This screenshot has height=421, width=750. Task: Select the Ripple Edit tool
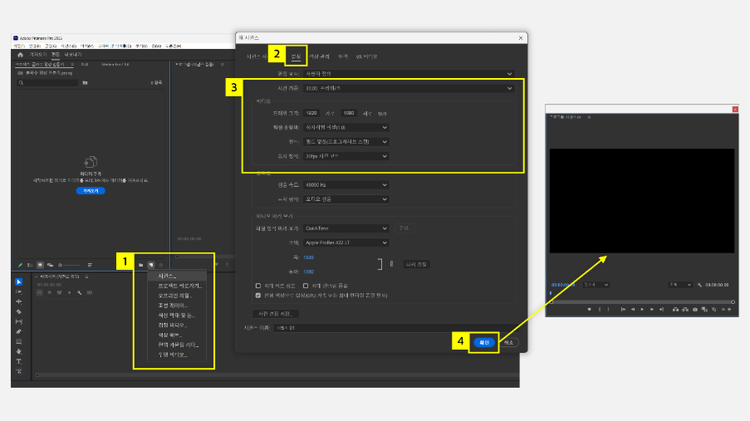pos(19,302)
